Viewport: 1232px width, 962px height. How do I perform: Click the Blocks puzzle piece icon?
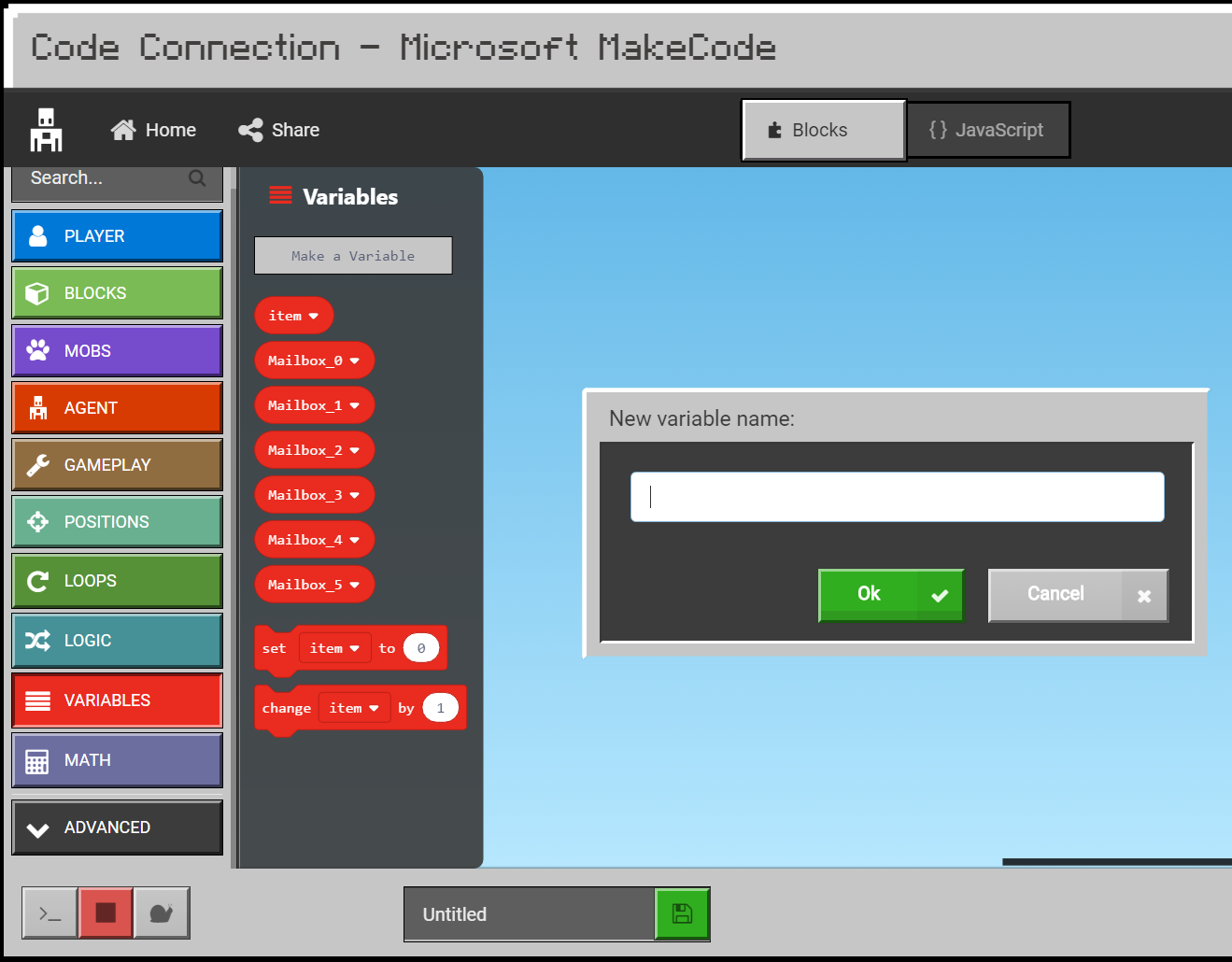tap(774, 130)
